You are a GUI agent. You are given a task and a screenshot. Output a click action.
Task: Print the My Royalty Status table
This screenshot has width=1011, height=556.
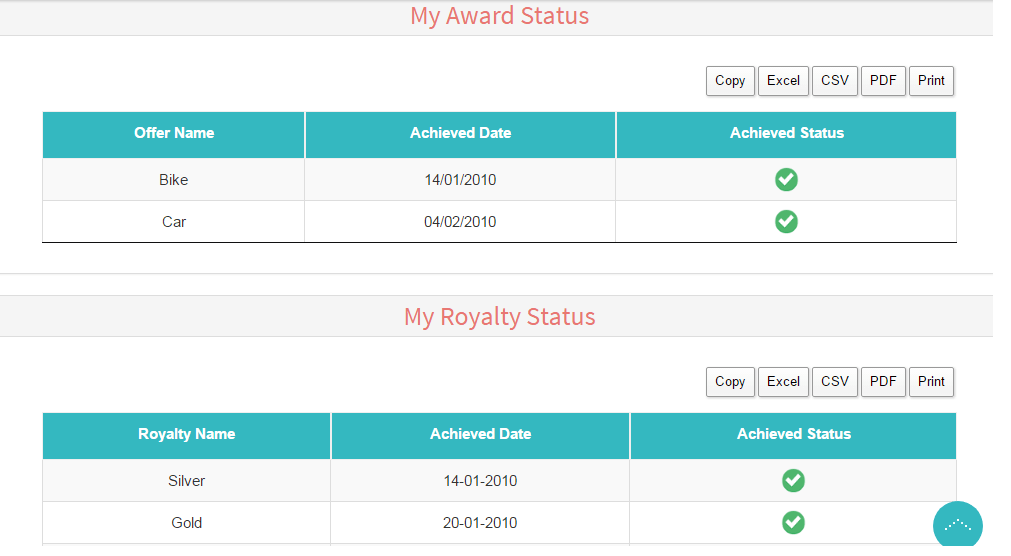(x=931, y=382)
